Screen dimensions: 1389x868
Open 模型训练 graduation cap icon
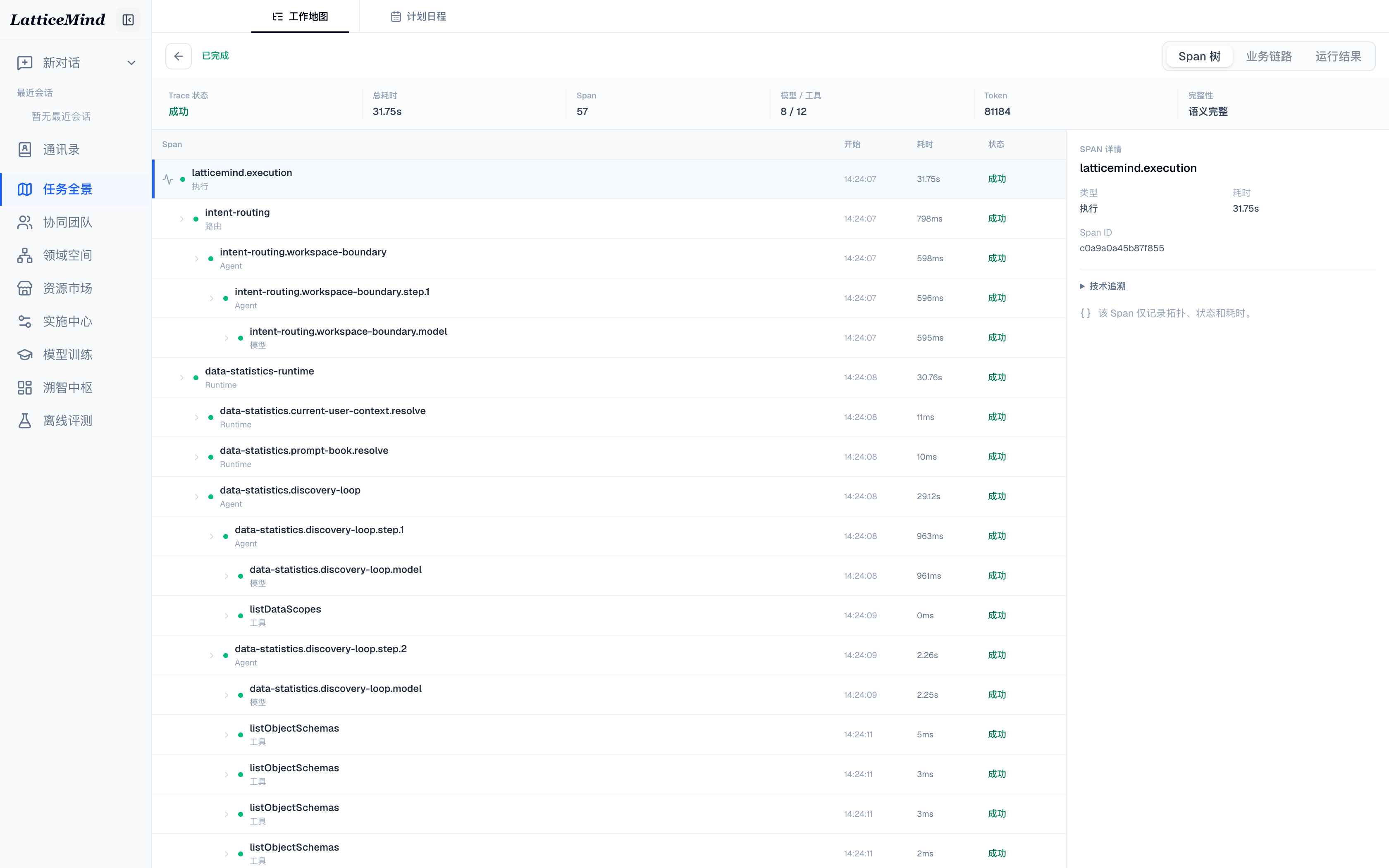(25, 355)
